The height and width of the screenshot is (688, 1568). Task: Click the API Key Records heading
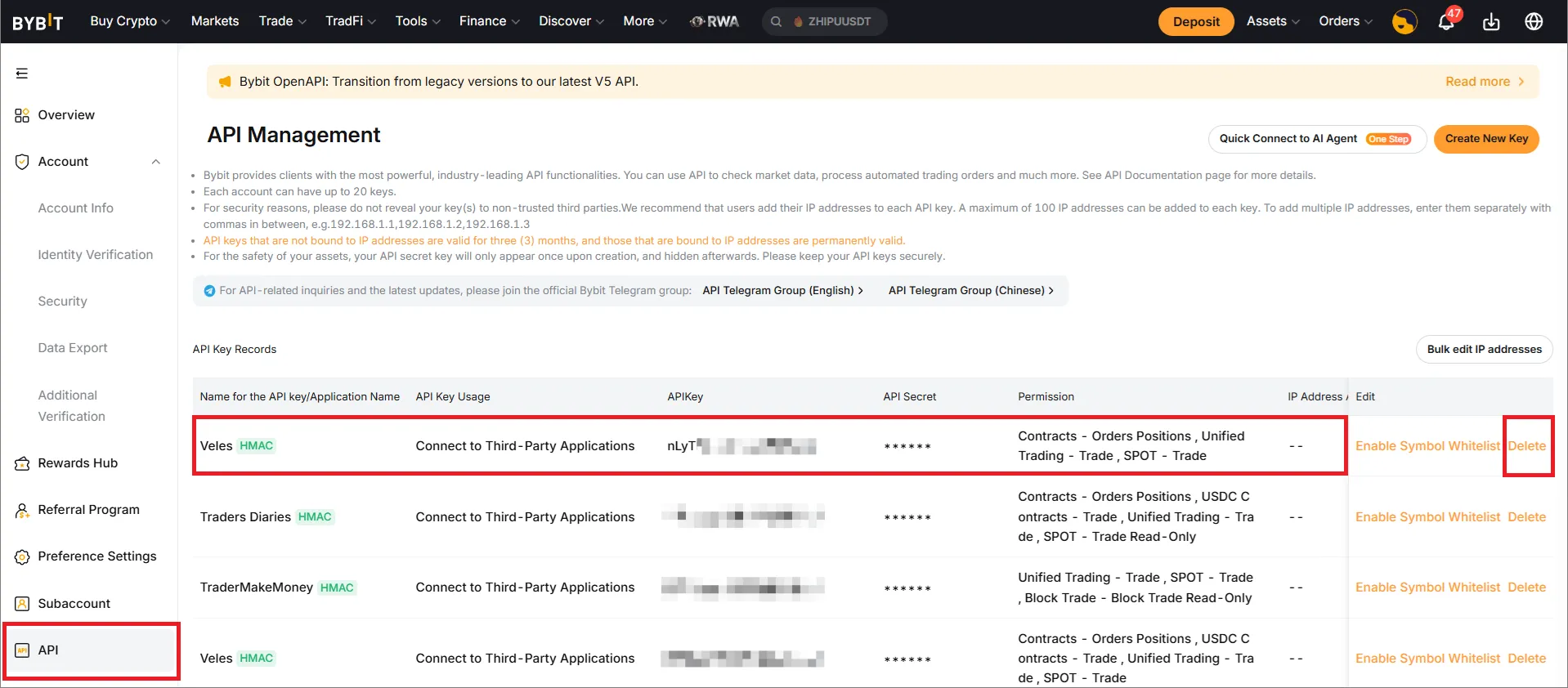coord(235,350)
